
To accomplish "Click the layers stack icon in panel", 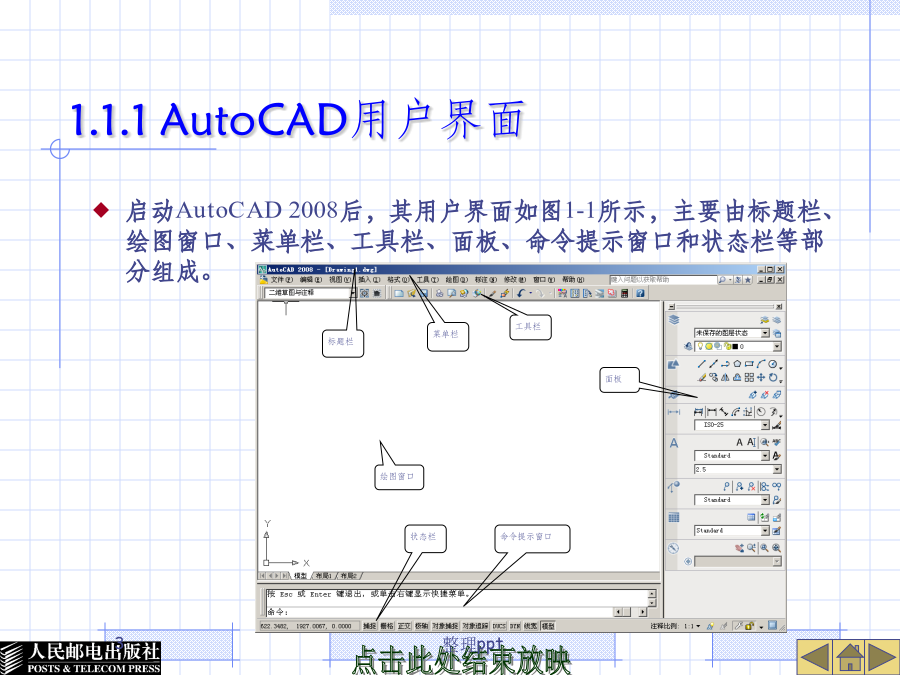I will (674, 320).
